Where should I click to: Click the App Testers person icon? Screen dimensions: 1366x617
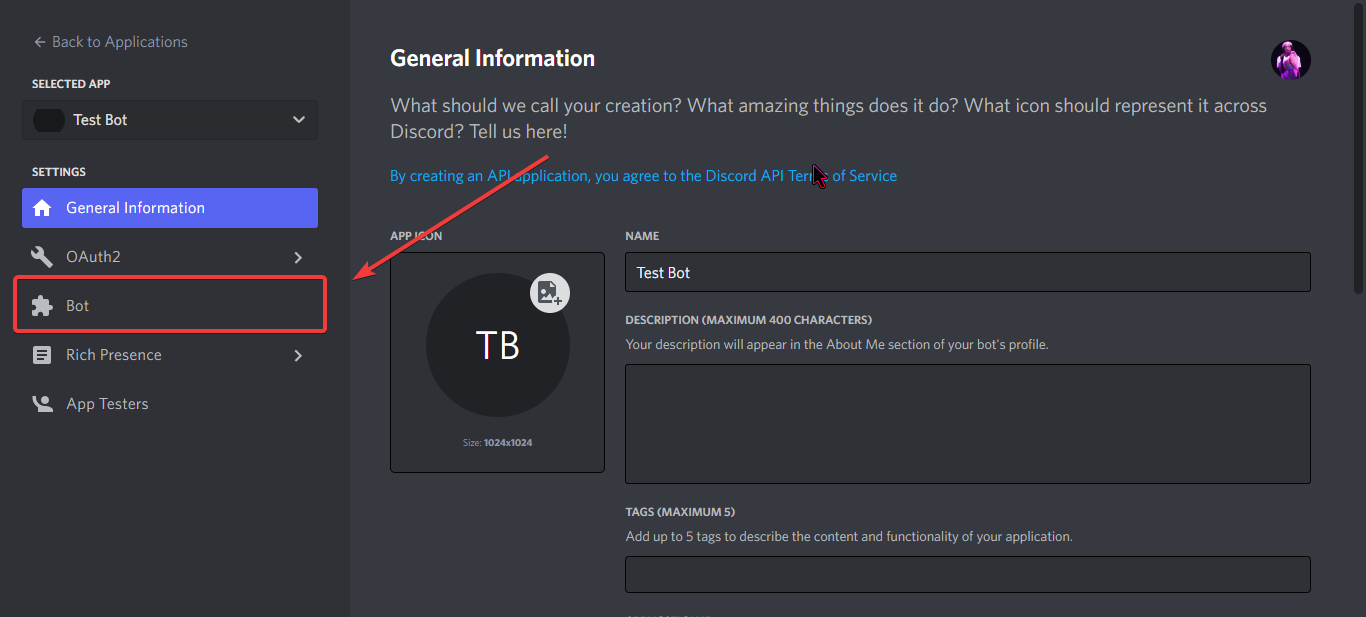tap(42, 403)
